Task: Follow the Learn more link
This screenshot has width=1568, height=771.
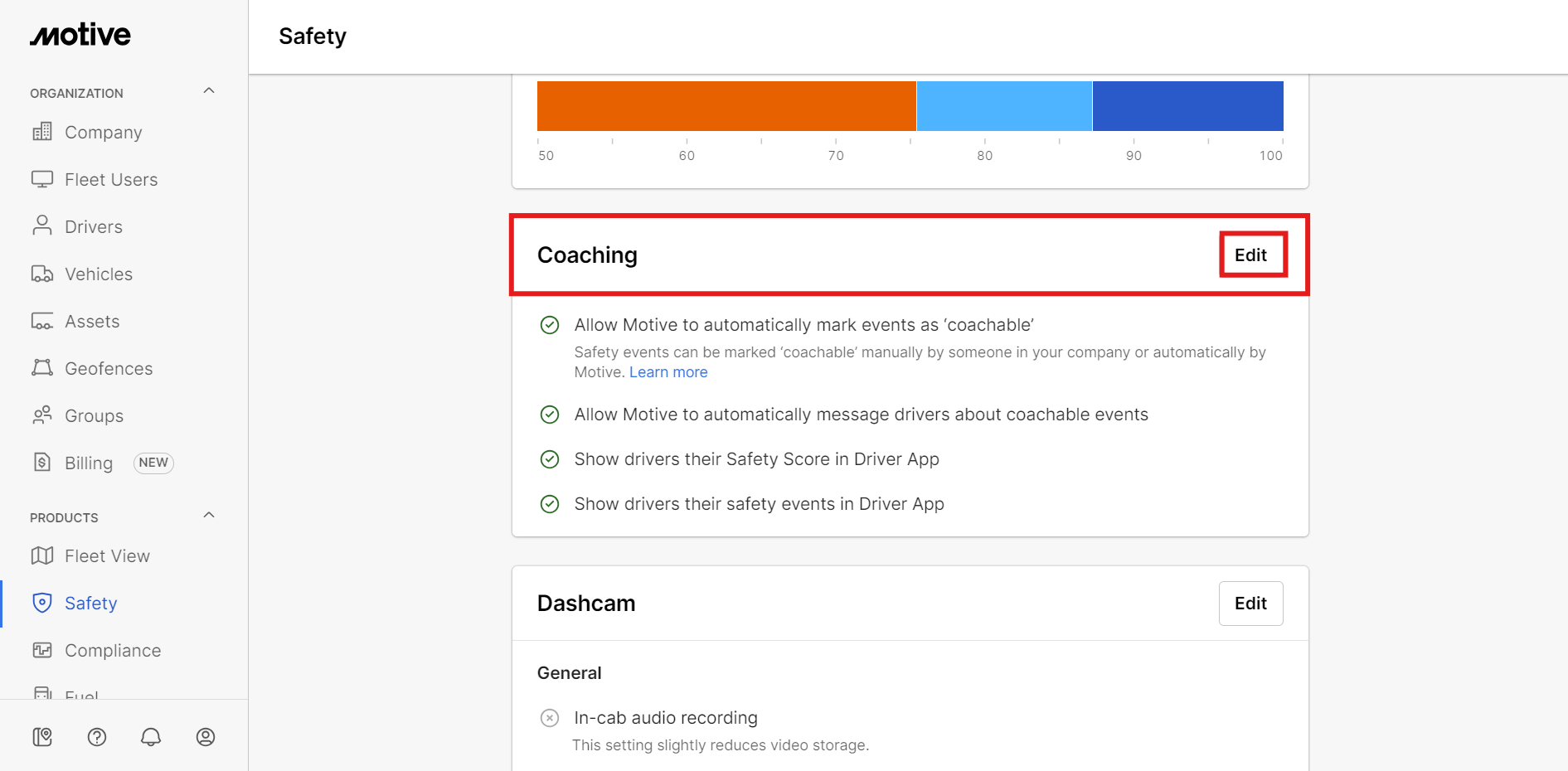Action: 668,372
